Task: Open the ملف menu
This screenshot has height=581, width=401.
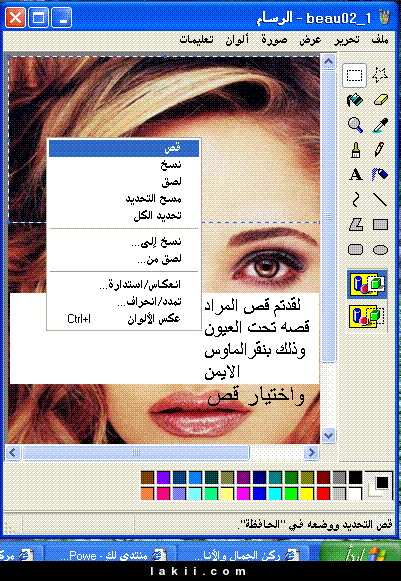Action: point(380,40)
